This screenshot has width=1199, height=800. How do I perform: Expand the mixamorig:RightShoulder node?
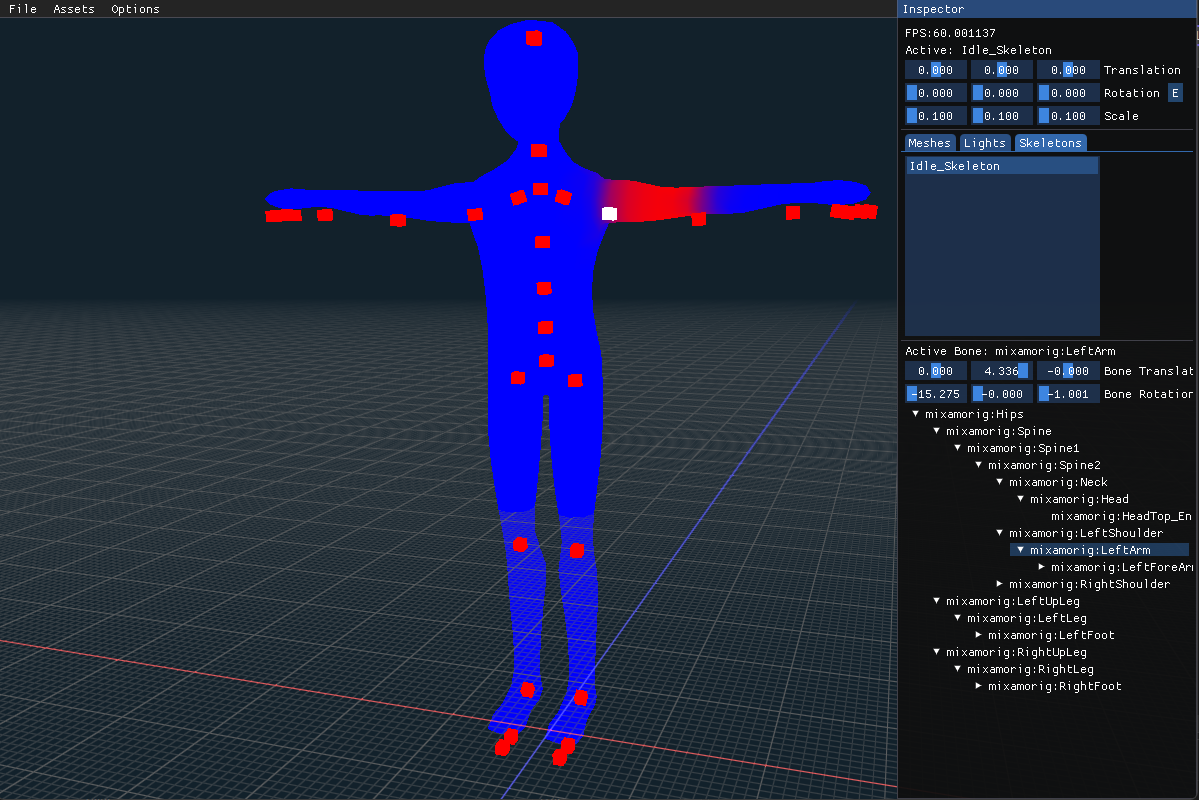click(999, 583)
